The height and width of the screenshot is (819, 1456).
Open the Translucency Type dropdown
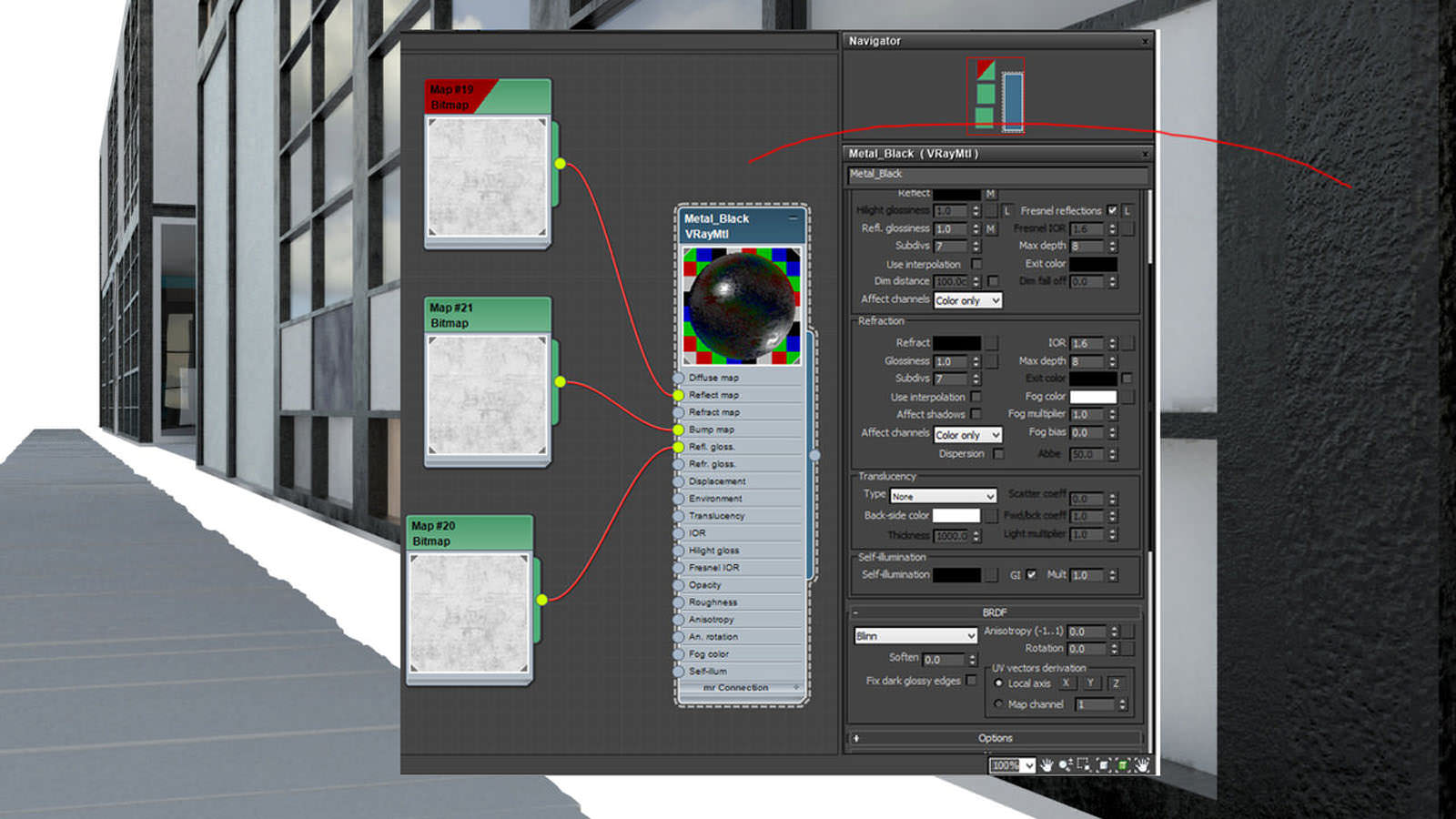pos(944,496)
